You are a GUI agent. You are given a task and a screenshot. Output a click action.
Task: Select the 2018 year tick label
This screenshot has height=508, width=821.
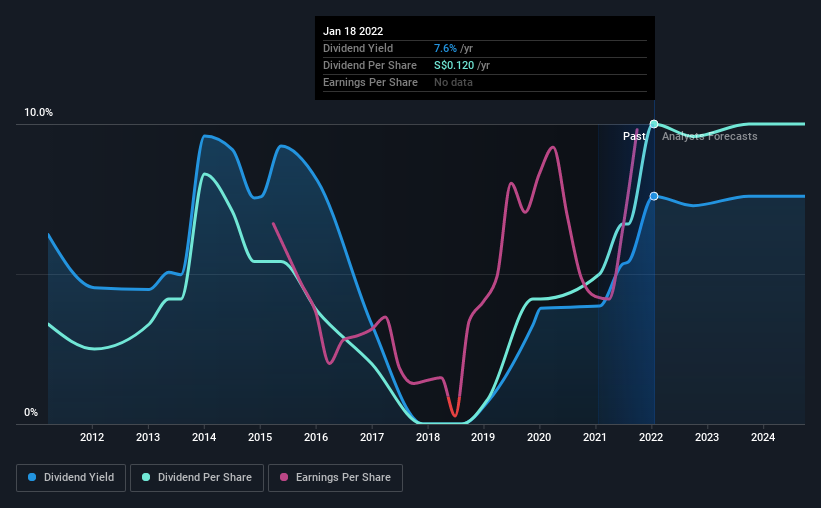pos(428,437)
